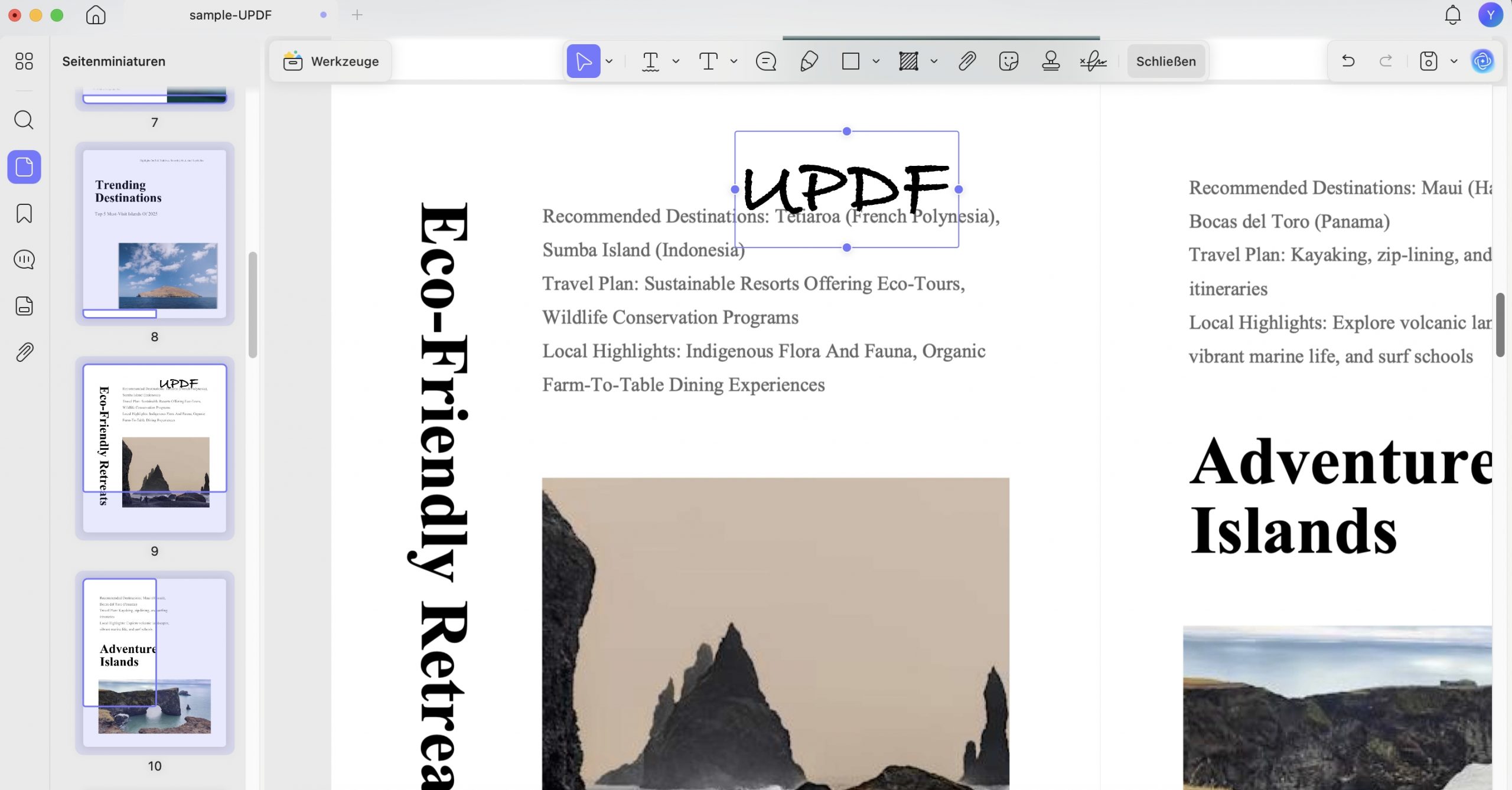Open the home screen icon

96,15
